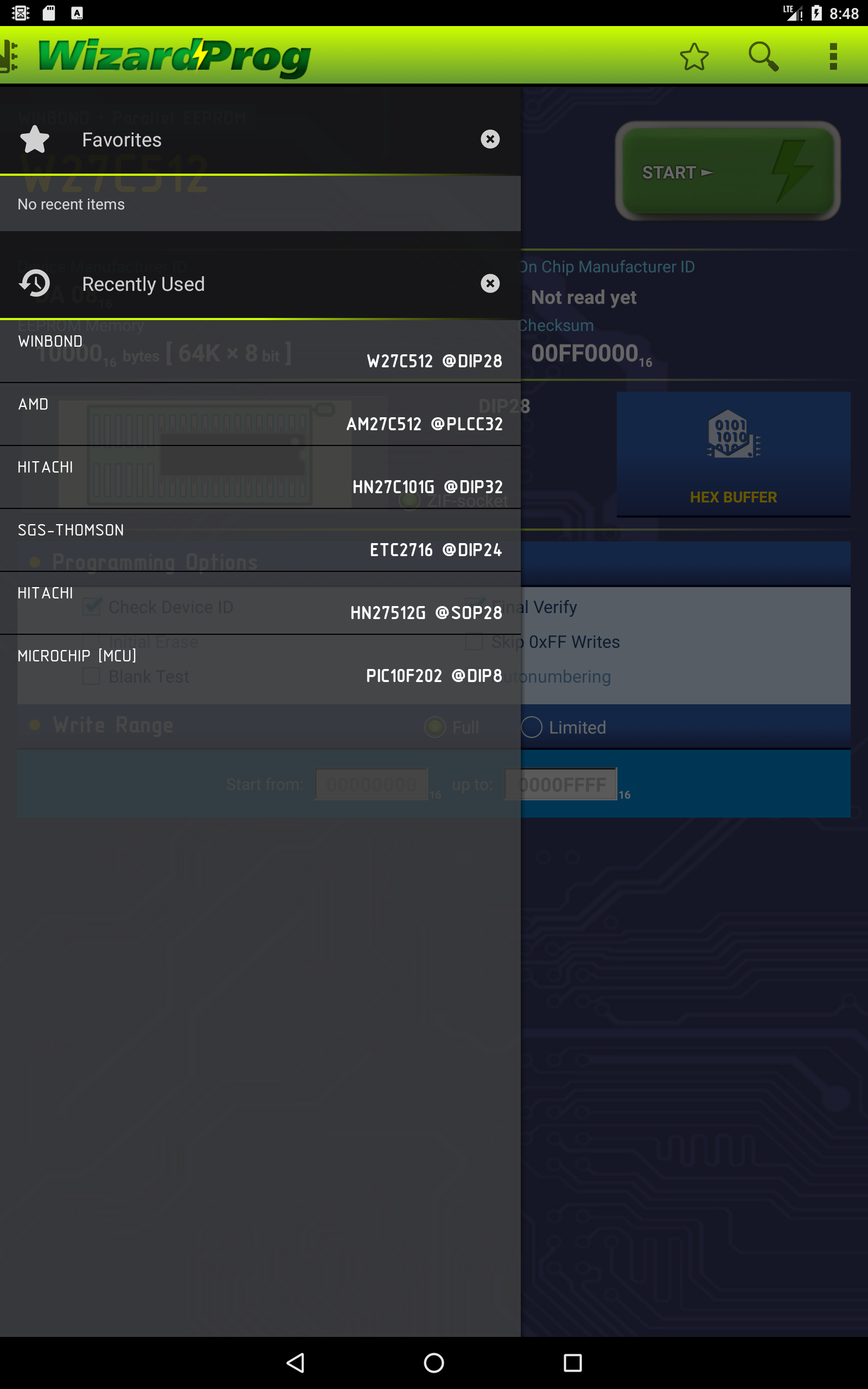Viewport: 868px width, 1389px height.
Task: Pick Hitachi HN27512G @SOP28 entry
Action: click(260, 603)
